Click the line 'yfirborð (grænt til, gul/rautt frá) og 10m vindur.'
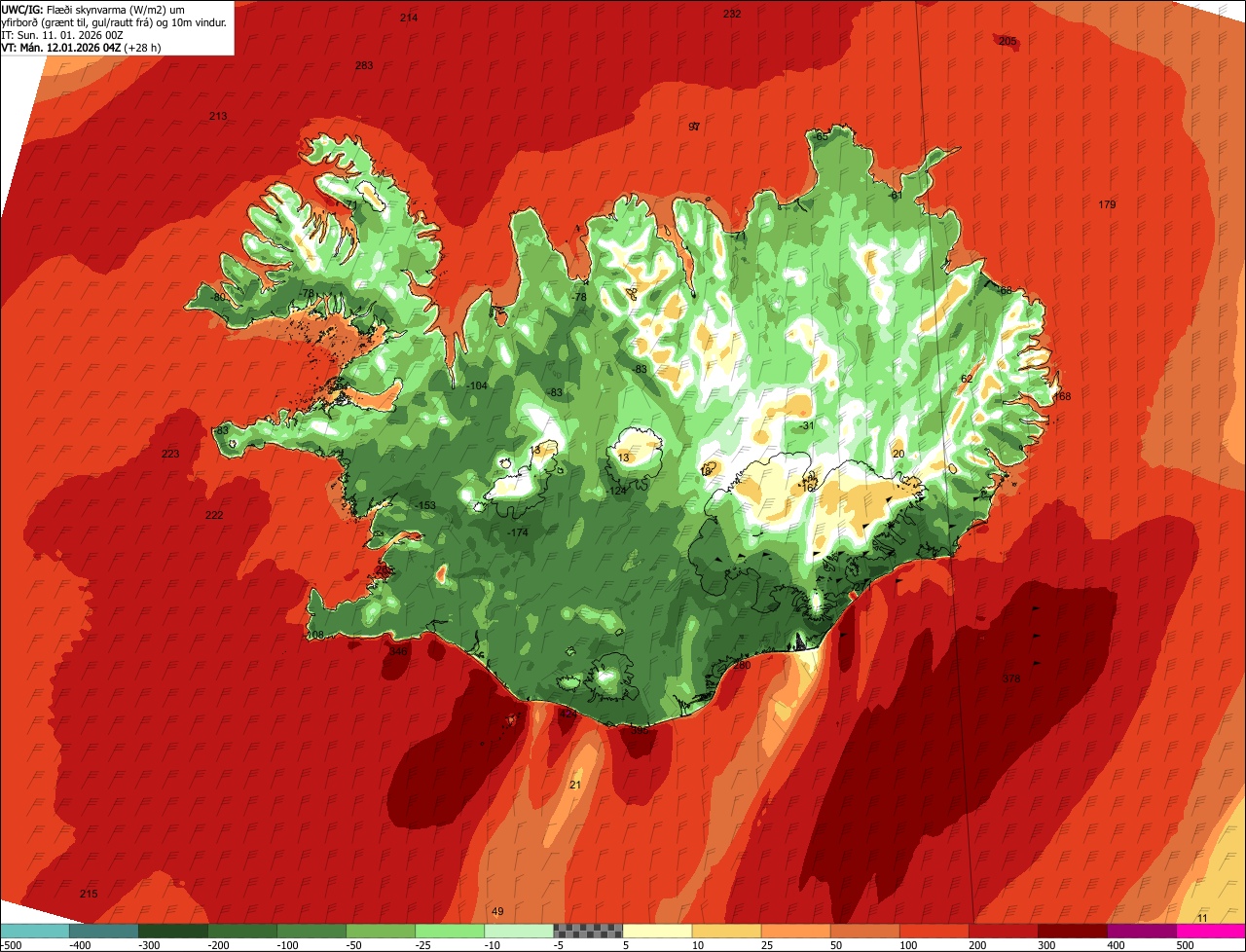Image resolution: width=1246 pixels, height=952 pixels. pyautogui.click(x=114, y=22)
